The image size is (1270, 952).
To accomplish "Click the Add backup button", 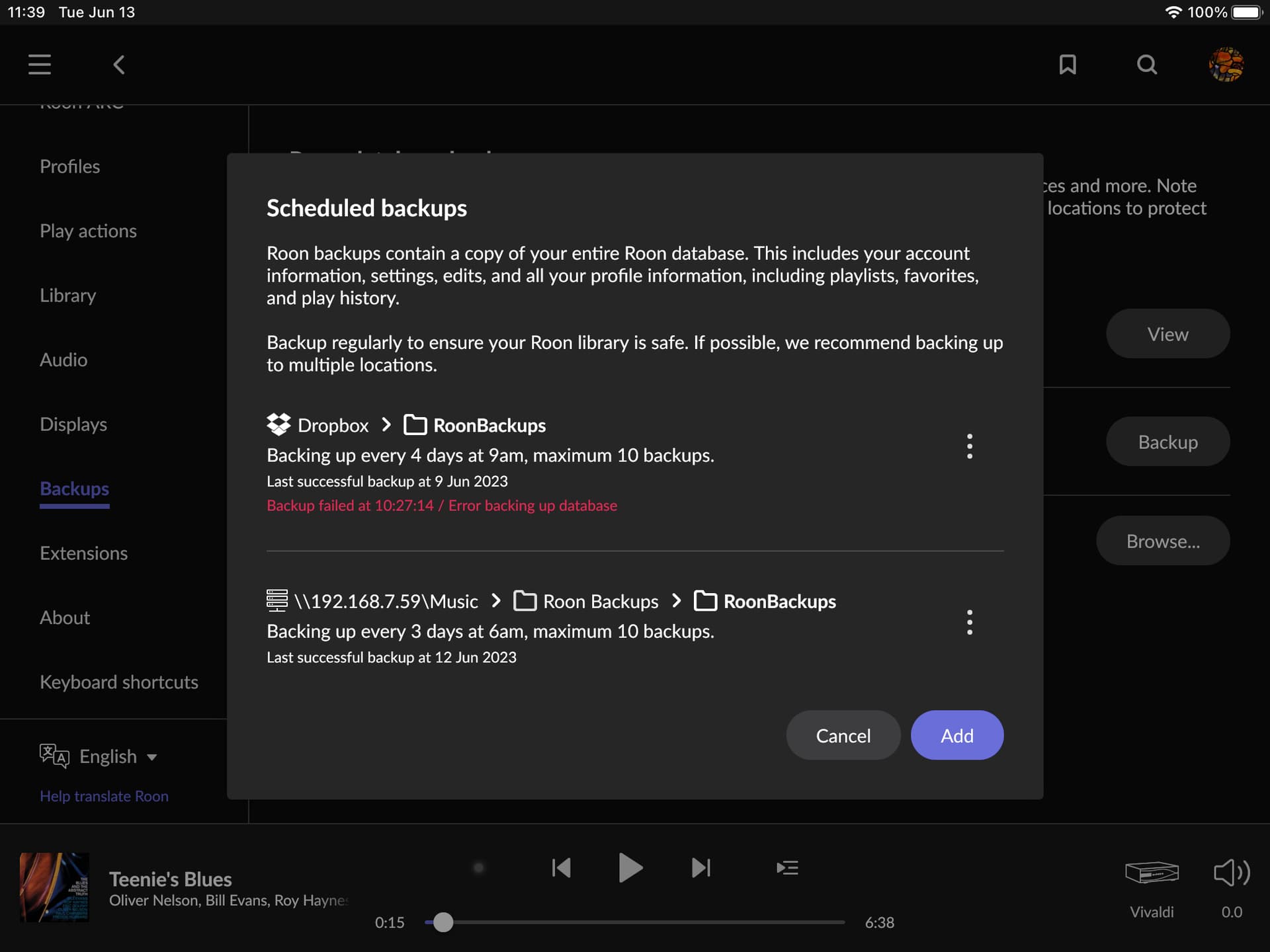I will pyautogui.click(x=956, y=735).
